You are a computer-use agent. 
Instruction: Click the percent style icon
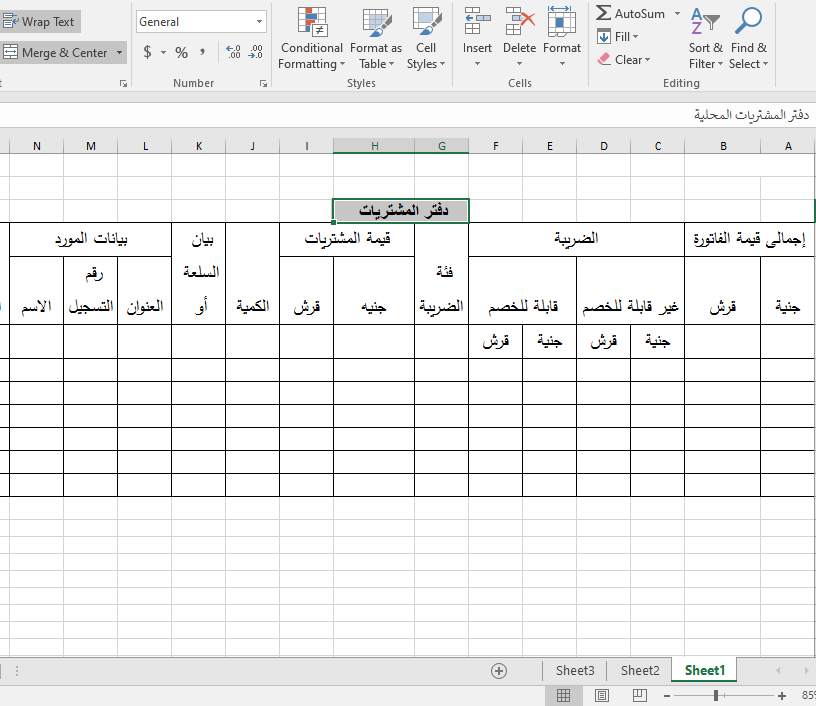tap(181, 52)
